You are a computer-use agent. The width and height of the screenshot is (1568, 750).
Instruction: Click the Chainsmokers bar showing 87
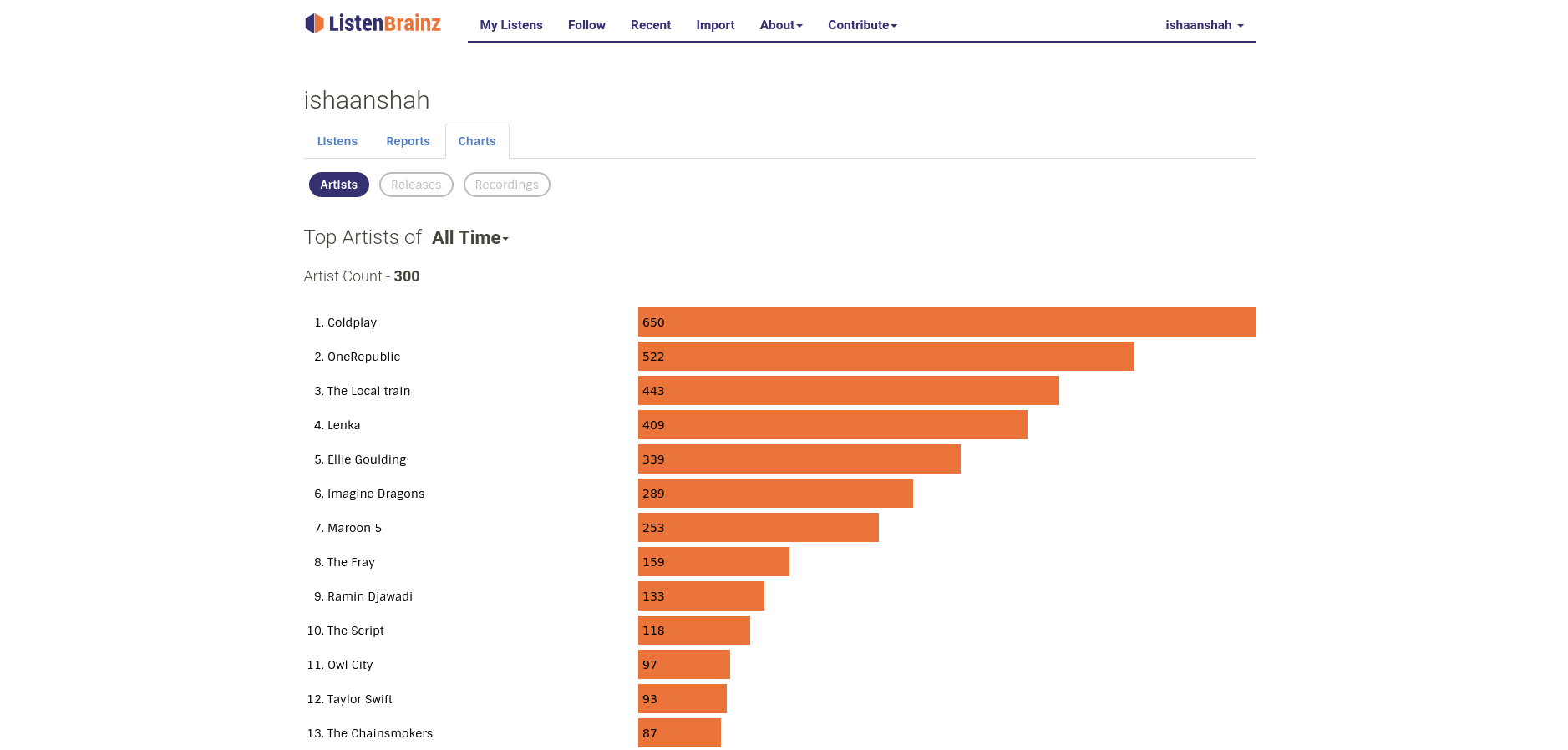679,733
